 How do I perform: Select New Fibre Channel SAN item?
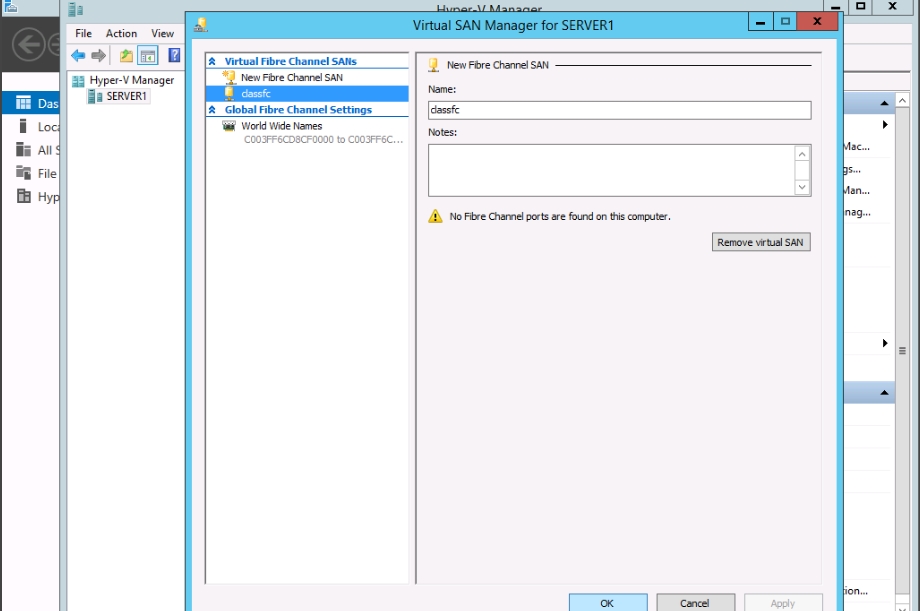tap(291, 77)
